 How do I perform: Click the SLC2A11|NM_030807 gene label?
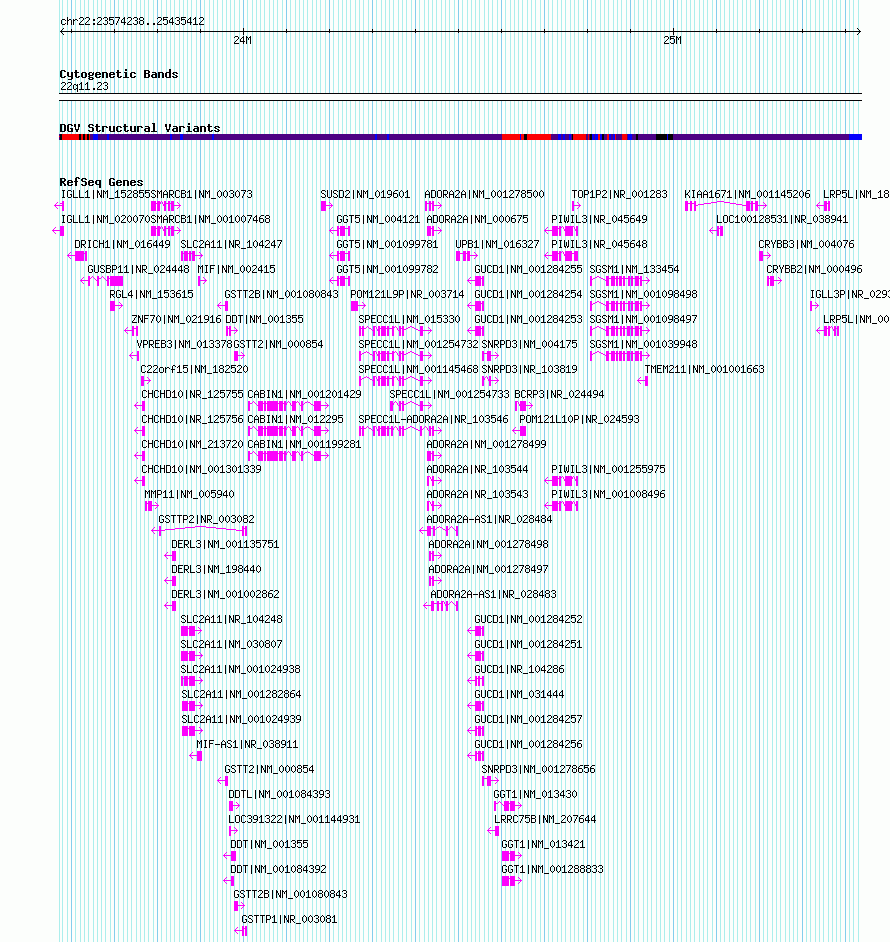point(231,644)
